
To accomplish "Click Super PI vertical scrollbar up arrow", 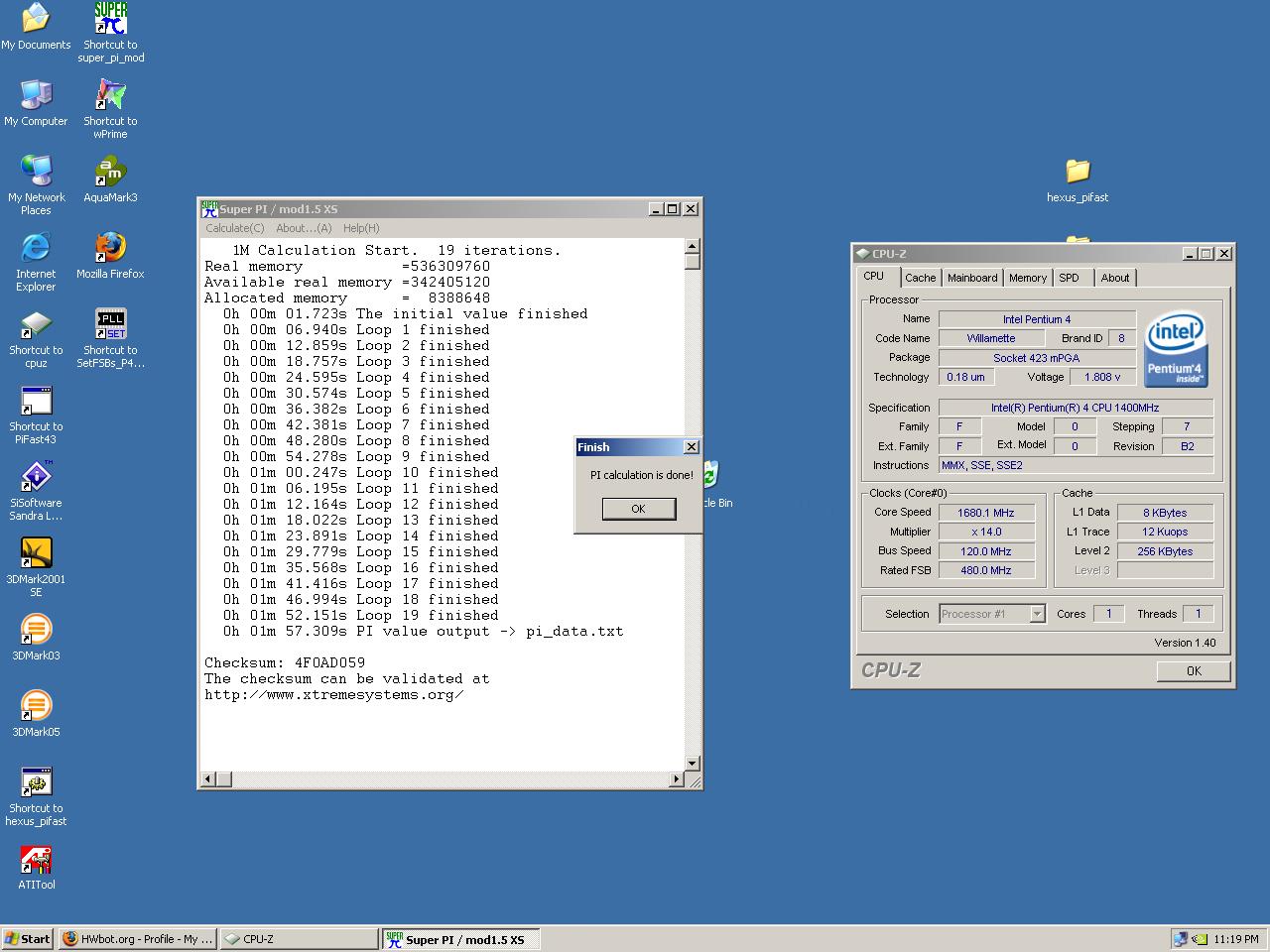I will 692,246.
